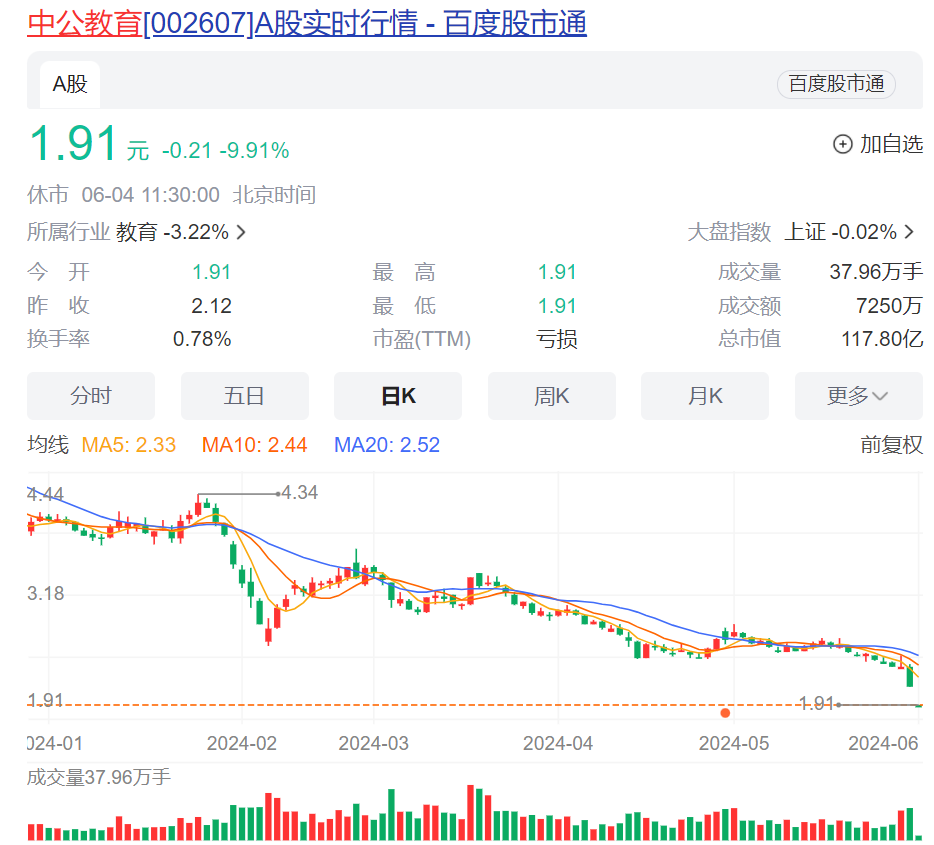Open the 中公教育 title link
934x845 pixels.
85,23
